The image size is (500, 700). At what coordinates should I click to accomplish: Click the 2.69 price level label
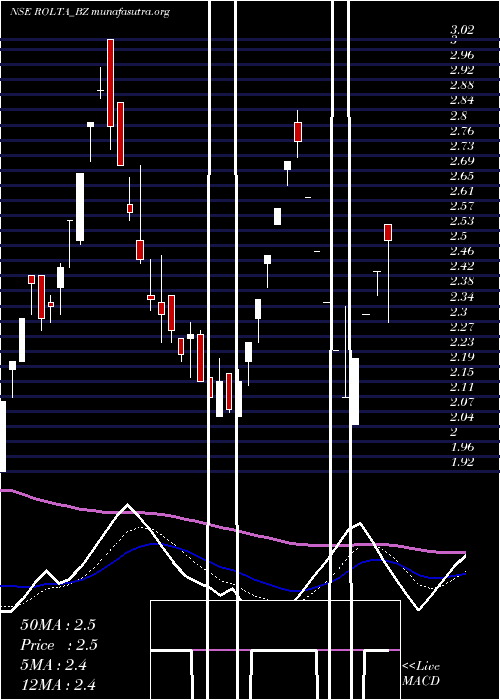(x=462, y=161)
